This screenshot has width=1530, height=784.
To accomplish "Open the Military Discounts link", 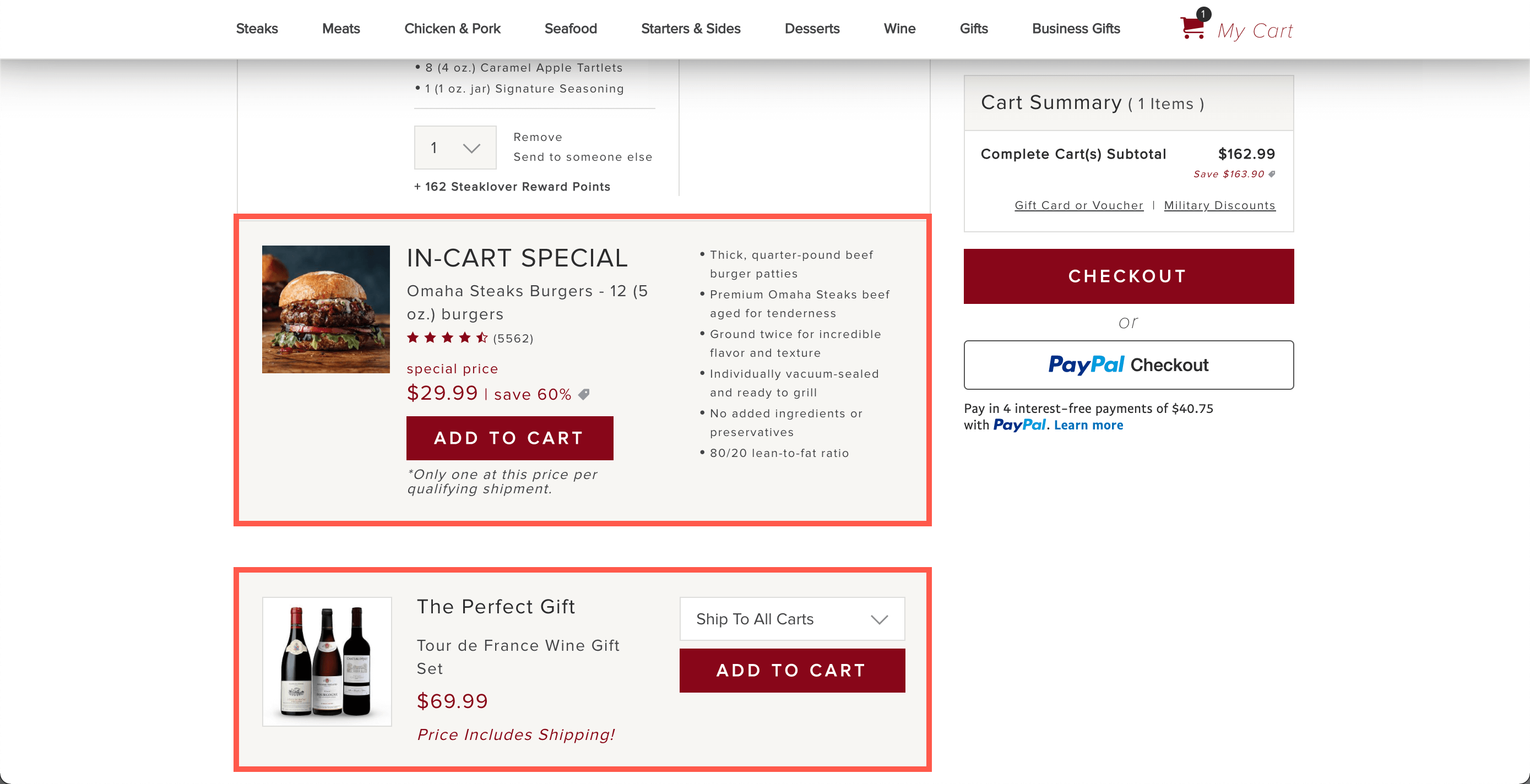I will pos(1219,205).
